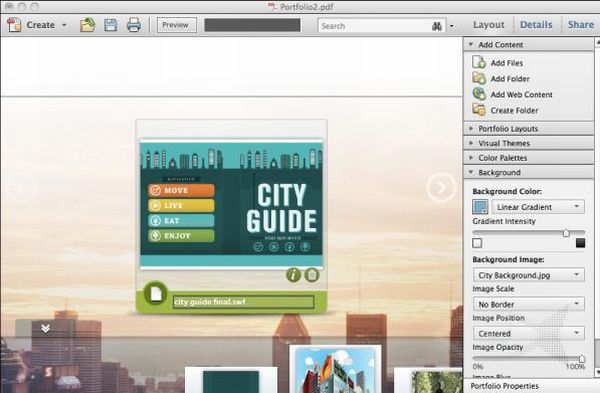Image resolution: width=600 pixels, height=393 pixels.
Task: Click the black gradient end swatch
Action: [x=580, y=243]
